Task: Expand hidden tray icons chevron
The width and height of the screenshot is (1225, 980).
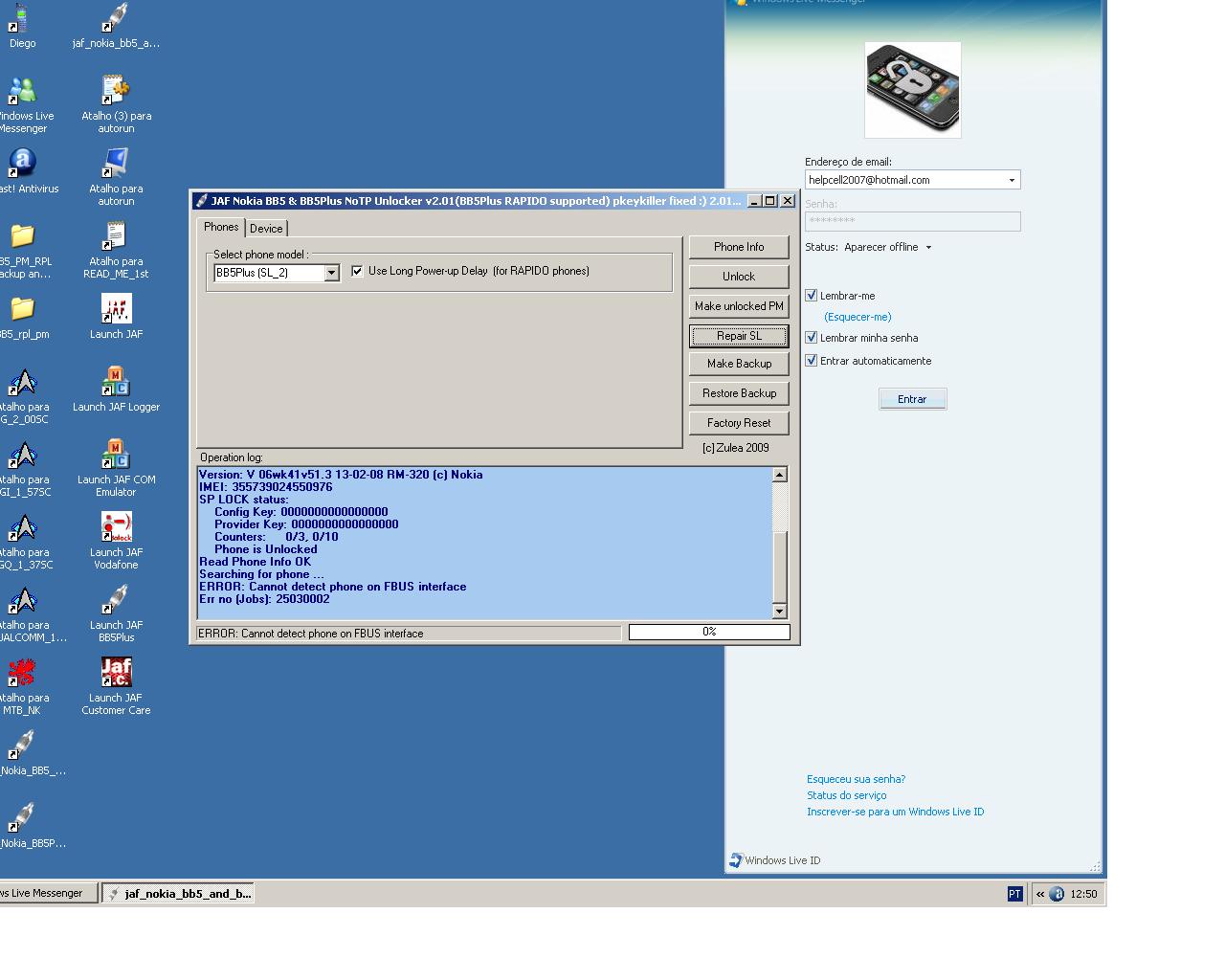Action: point(1040,894)
